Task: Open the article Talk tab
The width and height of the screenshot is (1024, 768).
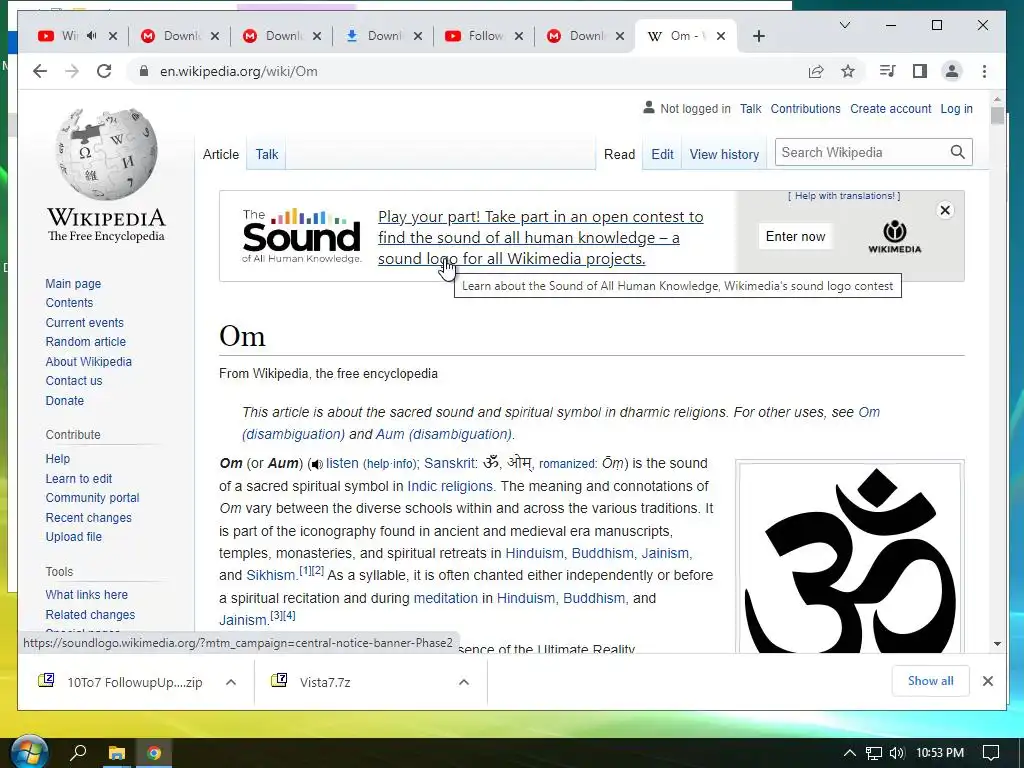Action: click(x=266, y=154)
